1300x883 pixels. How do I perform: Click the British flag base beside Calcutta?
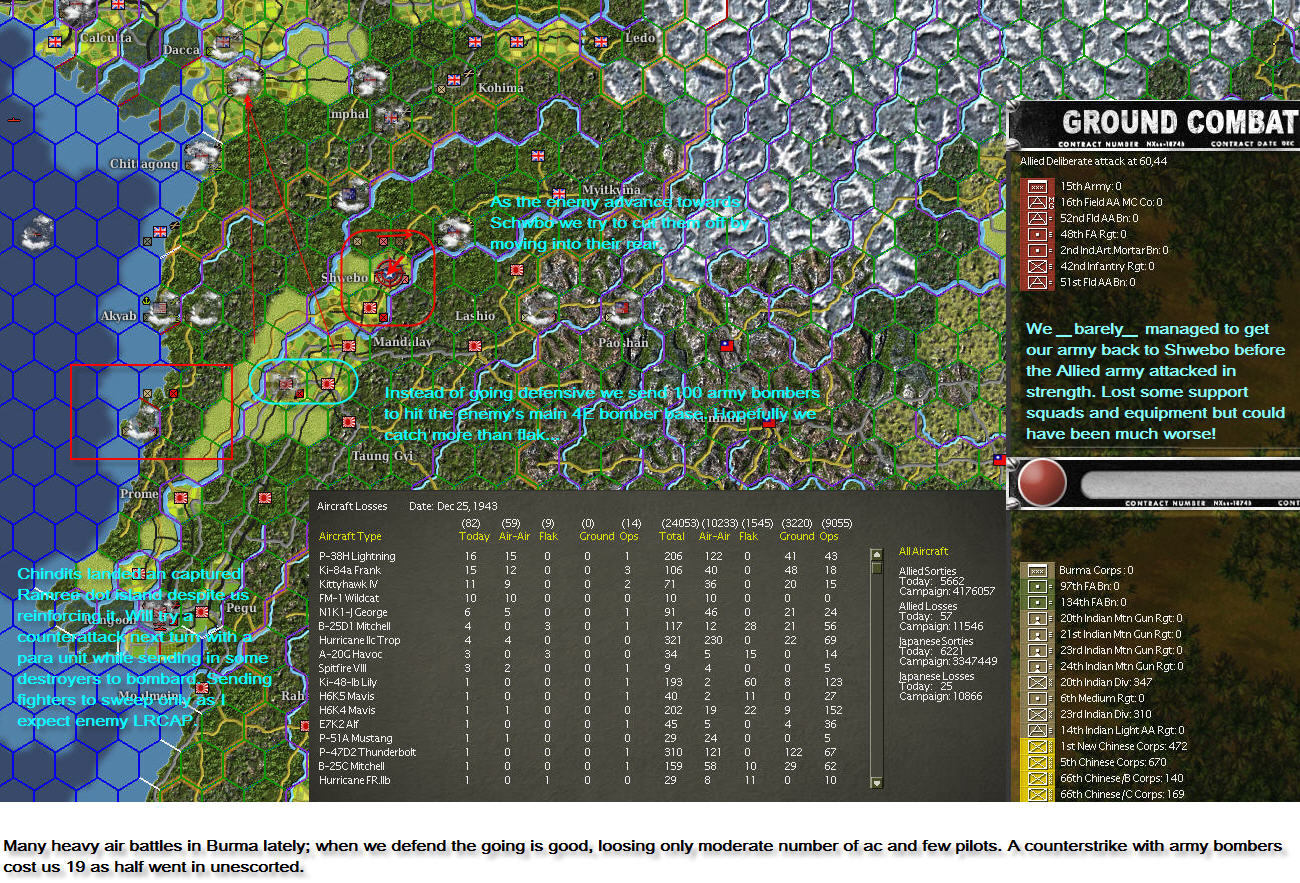tap(55, 42)
